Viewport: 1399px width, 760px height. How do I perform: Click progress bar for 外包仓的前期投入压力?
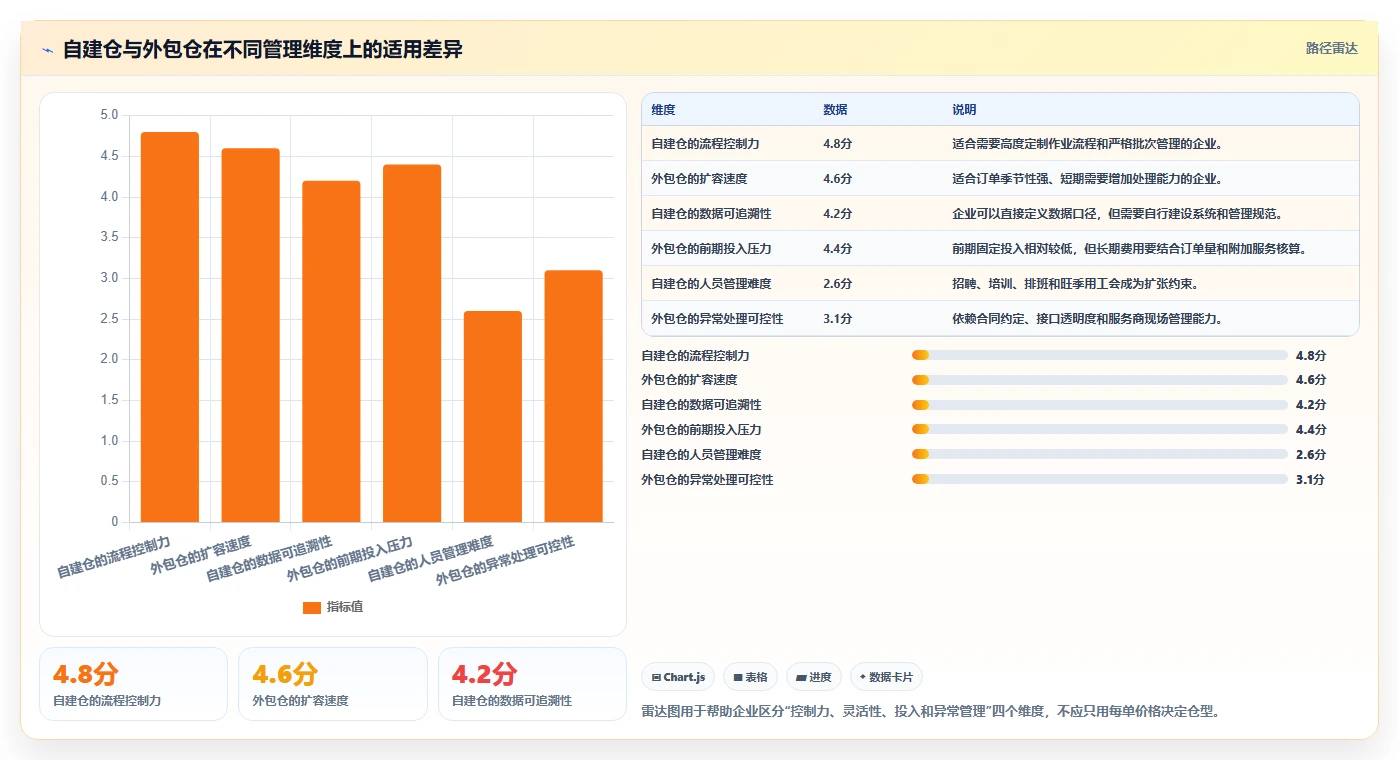click(x=1099, y=430)
